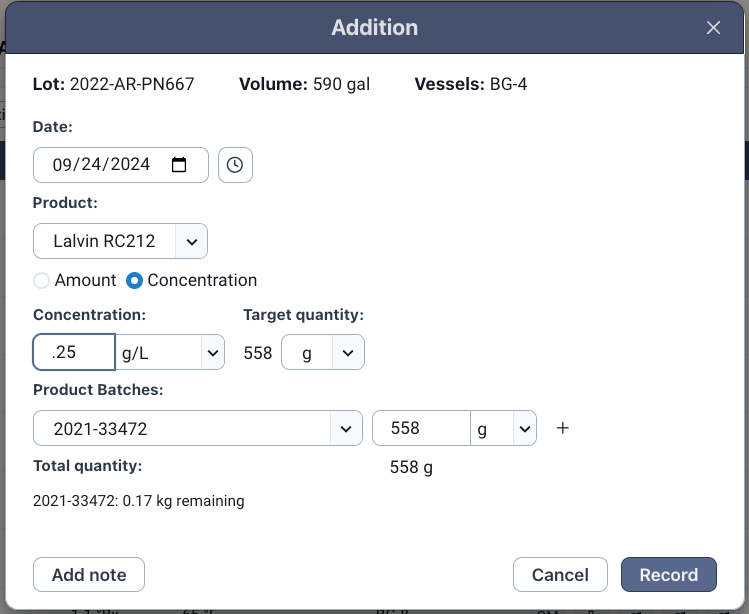Add another product batch with the plus icon
Image resolution: width=749 pixels, height=614 pixels.
click(562, 428)
